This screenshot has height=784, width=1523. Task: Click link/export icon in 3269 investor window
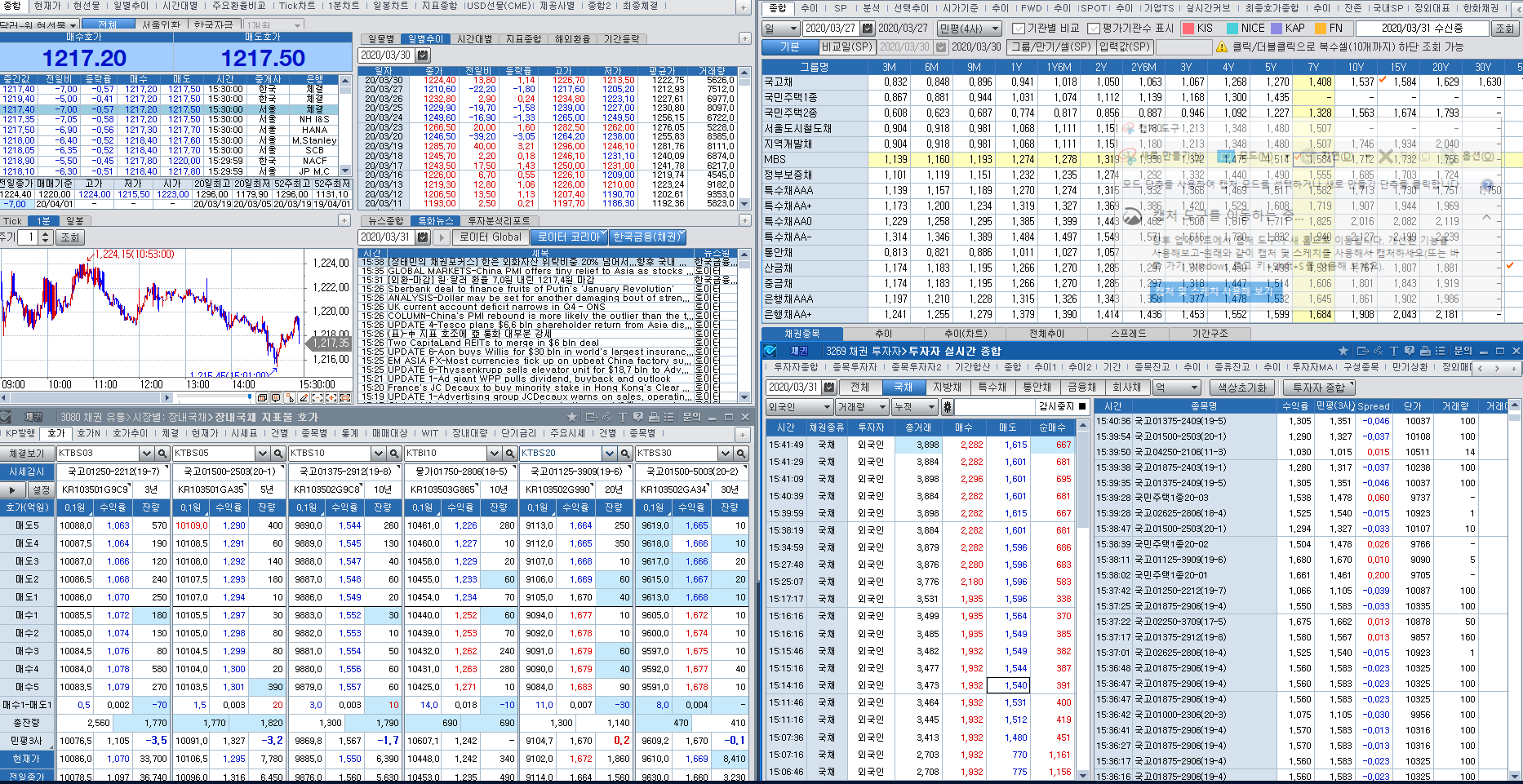1361,351
